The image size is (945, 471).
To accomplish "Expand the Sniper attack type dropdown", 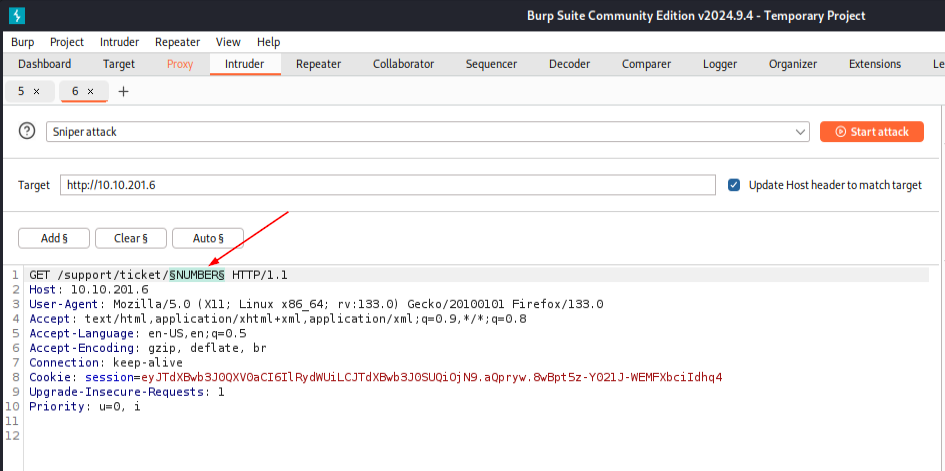I will coord(800,132).
